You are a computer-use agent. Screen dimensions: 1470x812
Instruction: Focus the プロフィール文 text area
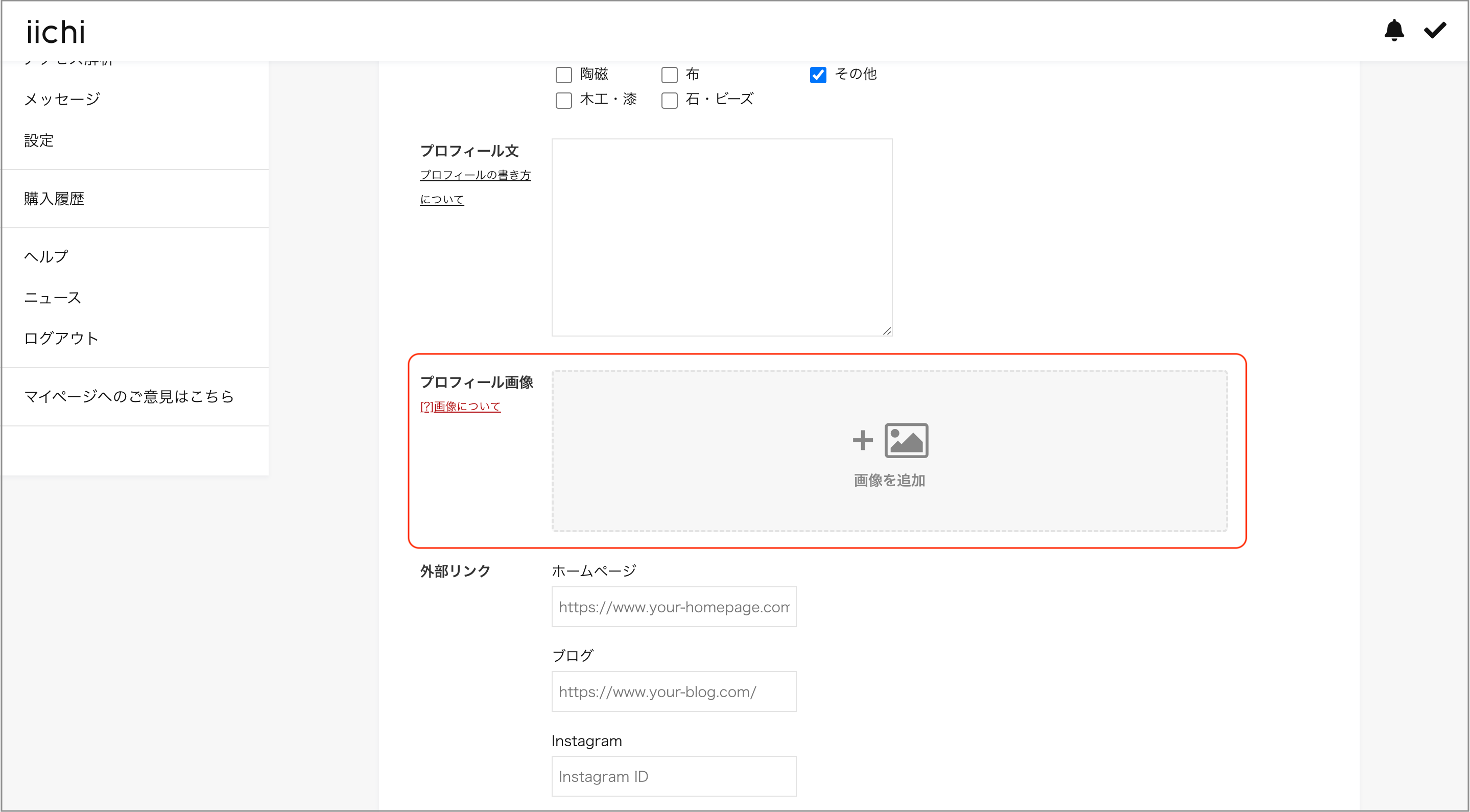pos(722,237)
